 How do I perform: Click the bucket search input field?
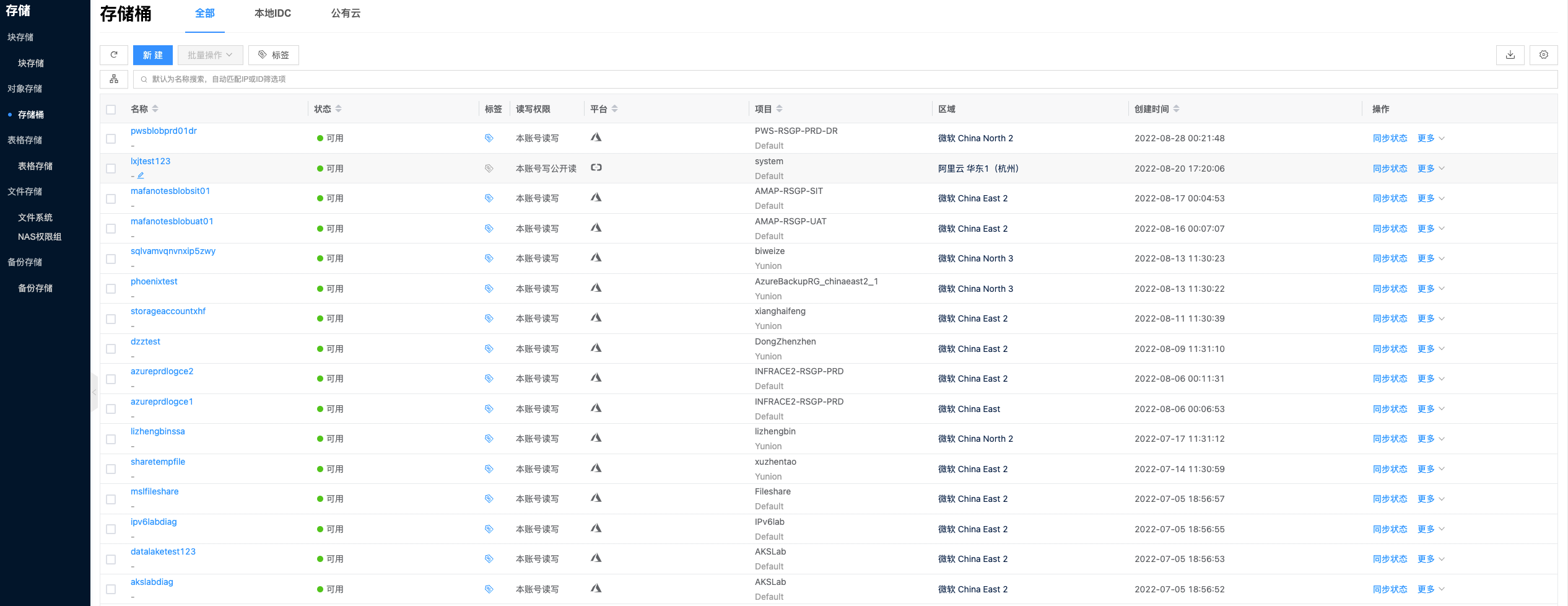coord(845,79)
